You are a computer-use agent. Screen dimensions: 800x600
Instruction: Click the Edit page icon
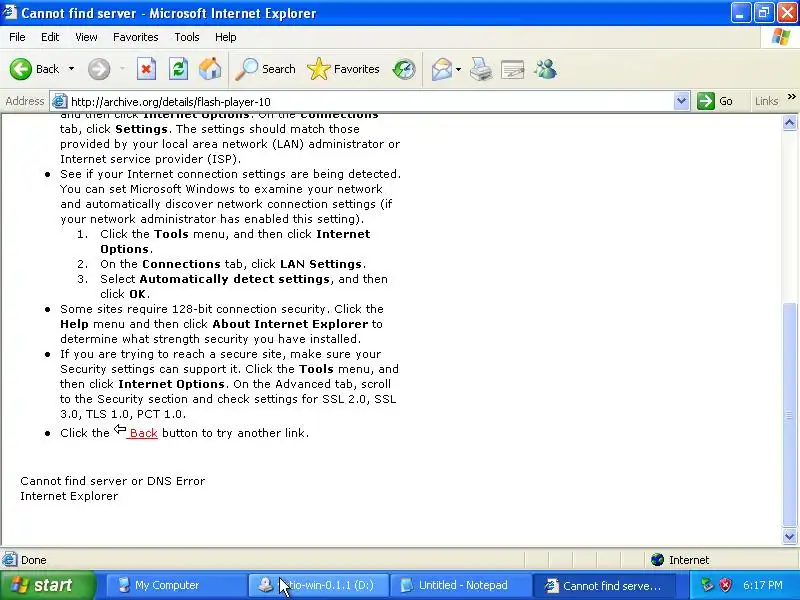(x=513, y=69)
